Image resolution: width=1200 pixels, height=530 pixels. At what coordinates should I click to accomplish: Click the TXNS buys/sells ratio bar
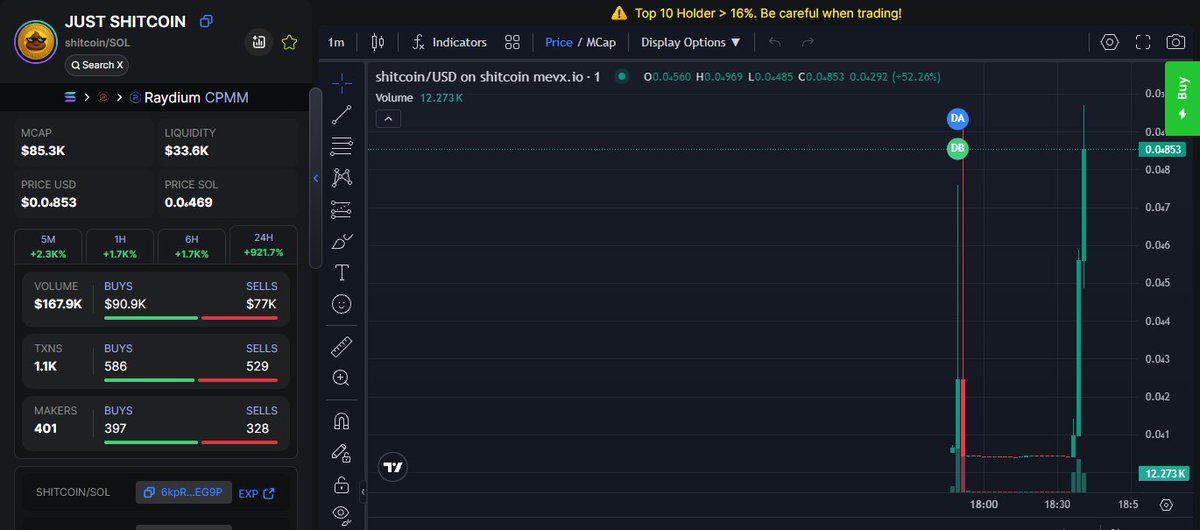[x=190, y=380]
